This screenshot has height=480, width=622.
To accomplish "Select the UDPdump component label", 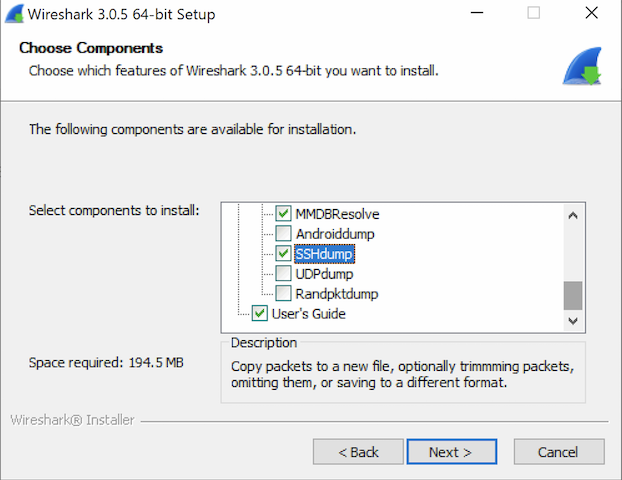I will 324,274.
